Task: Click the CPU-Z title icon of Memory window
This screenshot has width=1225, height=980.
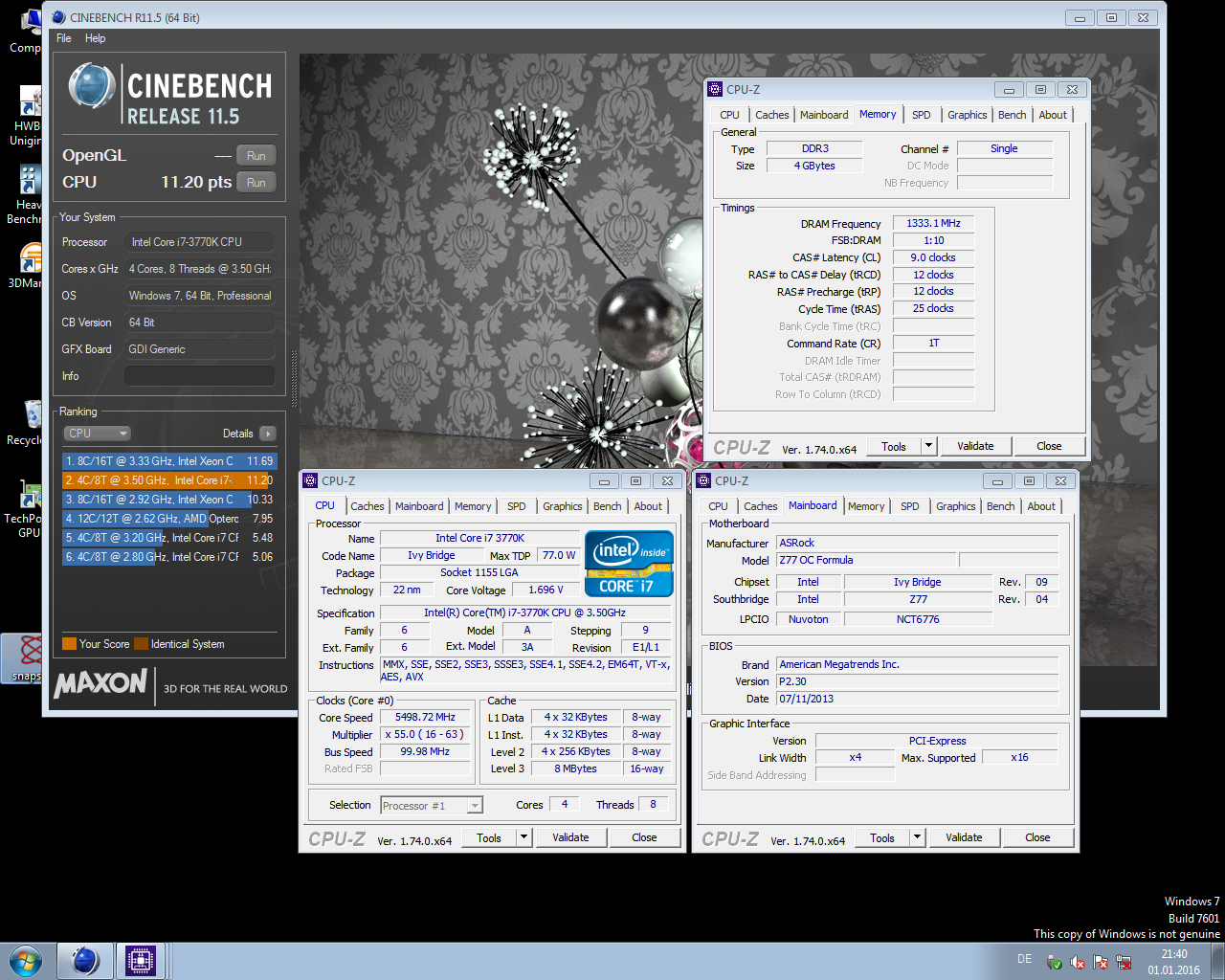Action: [715, 89]
